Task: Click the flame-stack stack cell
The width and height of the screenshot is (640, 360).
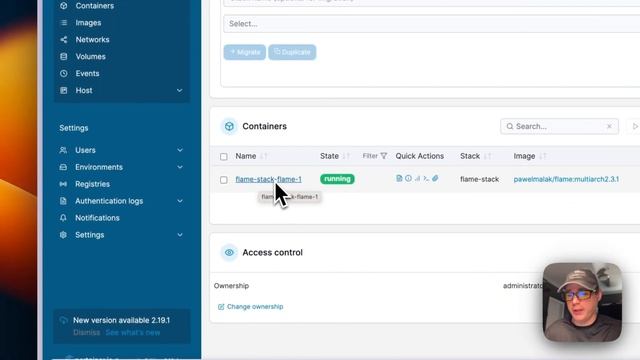Action: coord(480,179)
